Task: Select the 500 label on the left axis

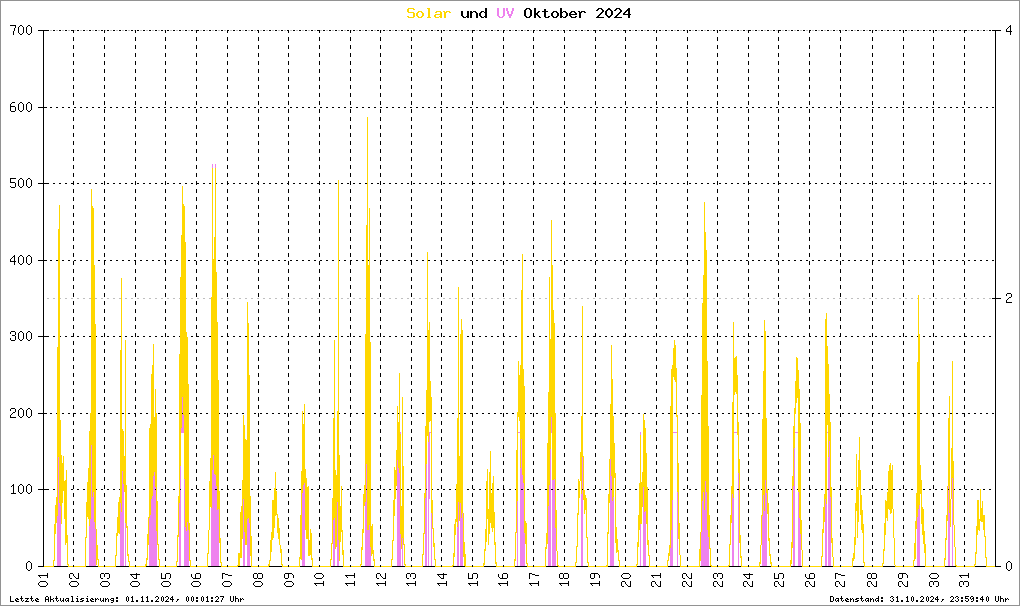Action: click(x=21, y=184)
